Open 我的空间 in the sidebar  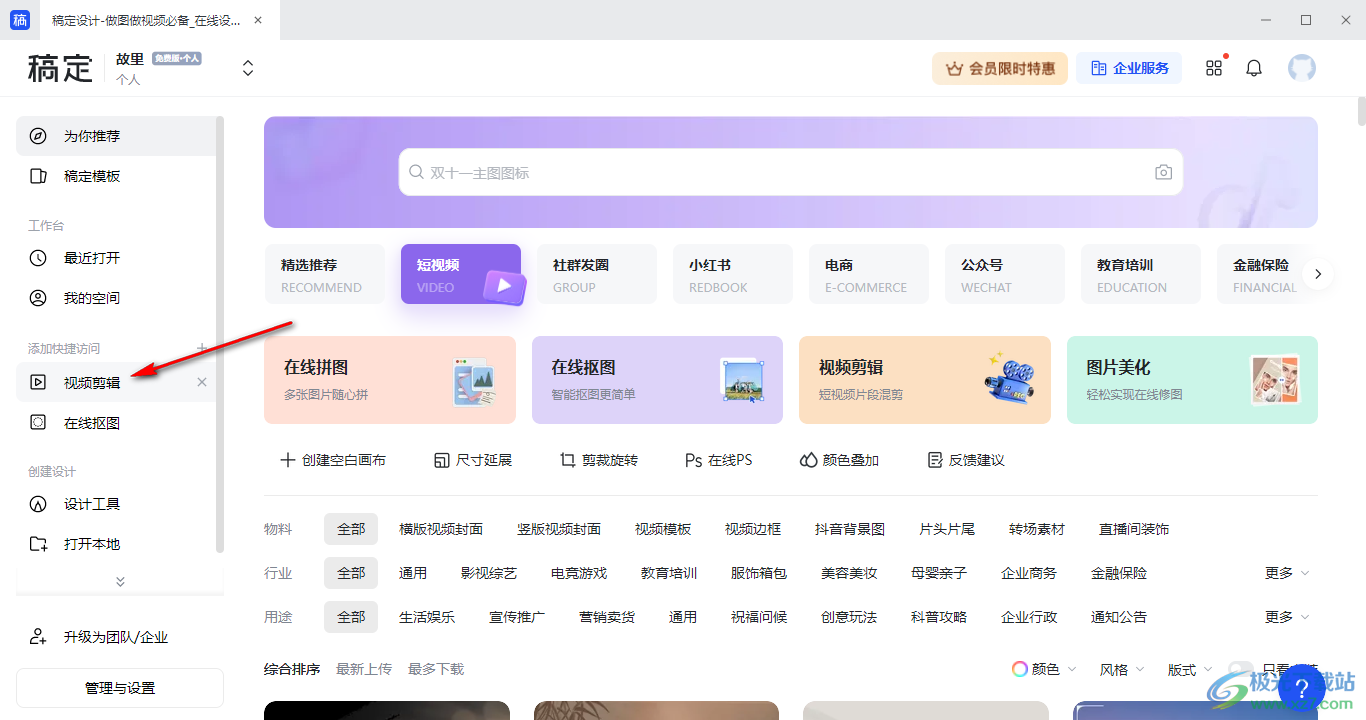click(116, 298)
